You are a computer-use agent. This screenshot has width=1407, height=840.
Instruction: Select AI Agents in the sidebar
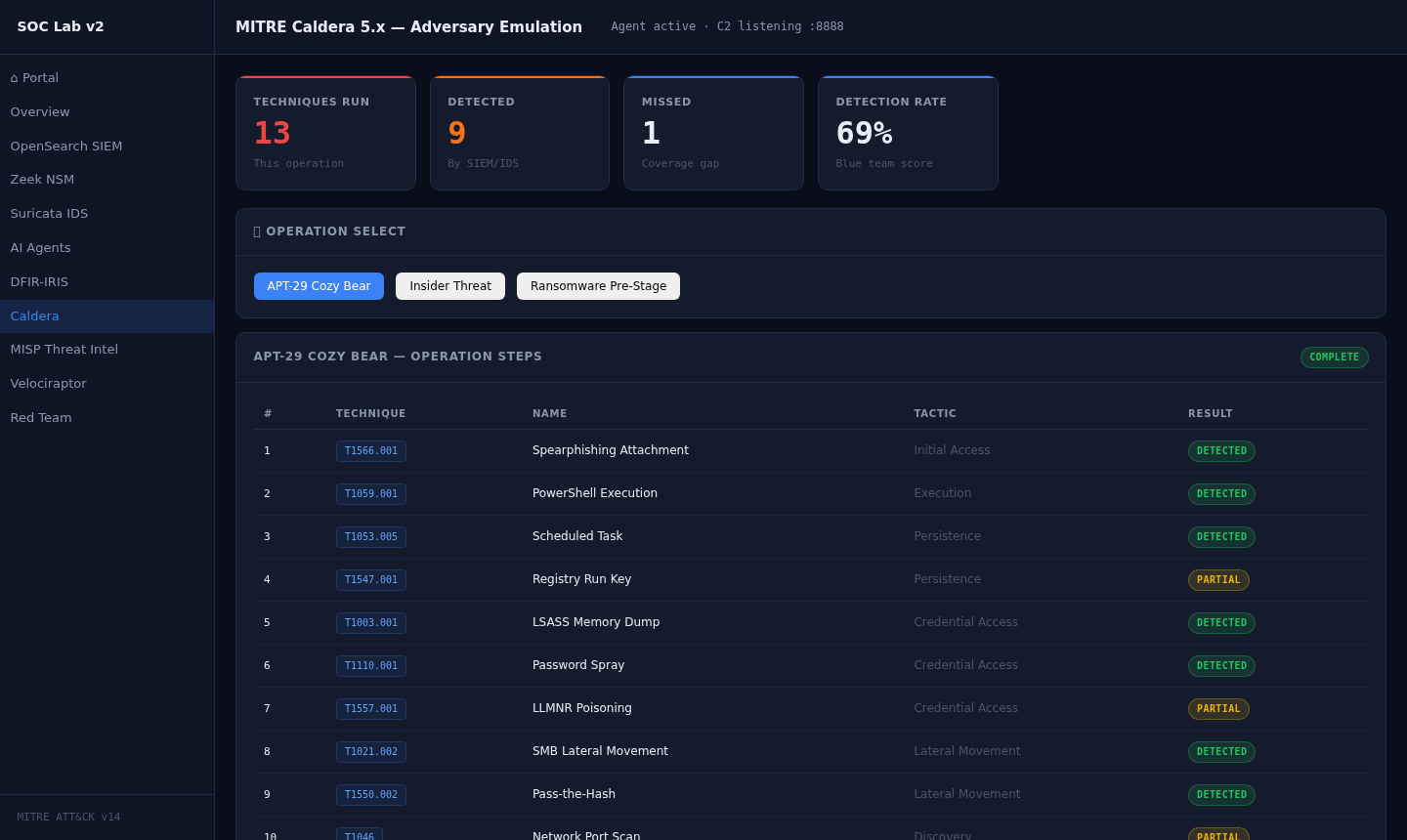107,248
